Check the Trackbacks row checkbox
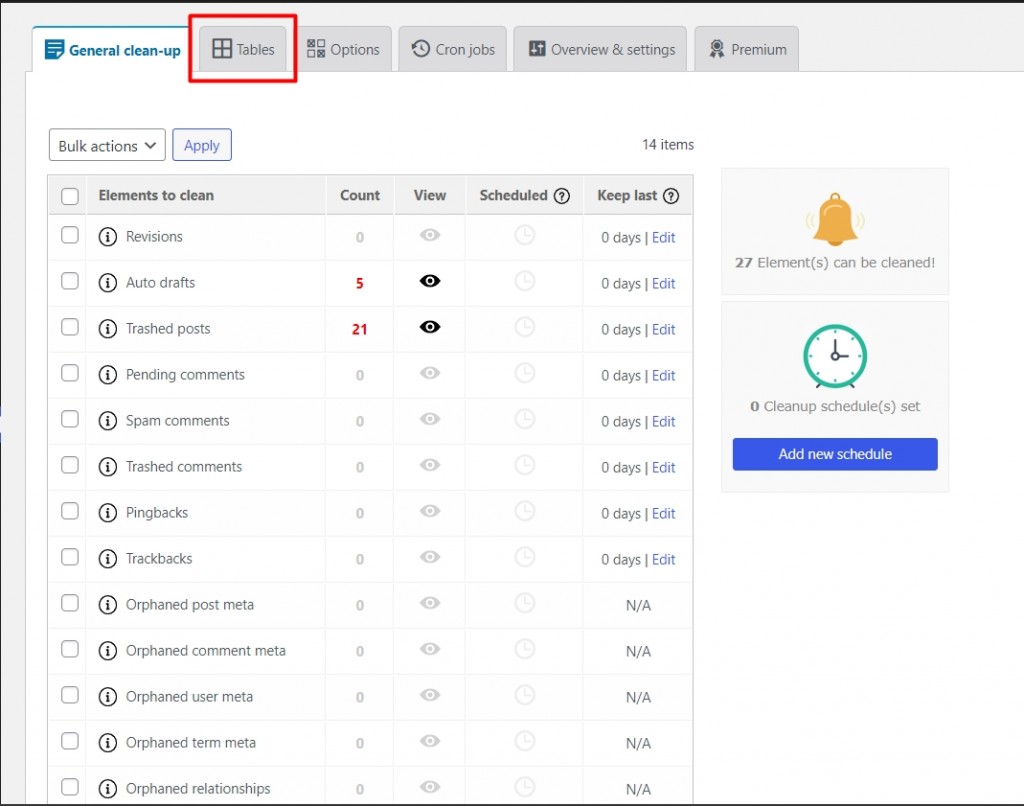 pyautogui.click(x=70, y=557)
